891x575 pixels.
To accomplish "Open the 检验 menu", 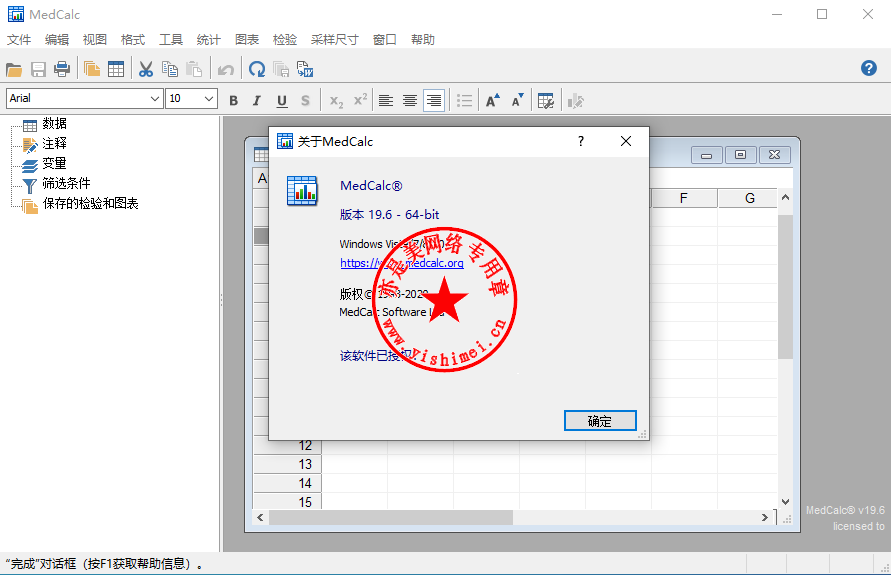I will pos(285,39).
